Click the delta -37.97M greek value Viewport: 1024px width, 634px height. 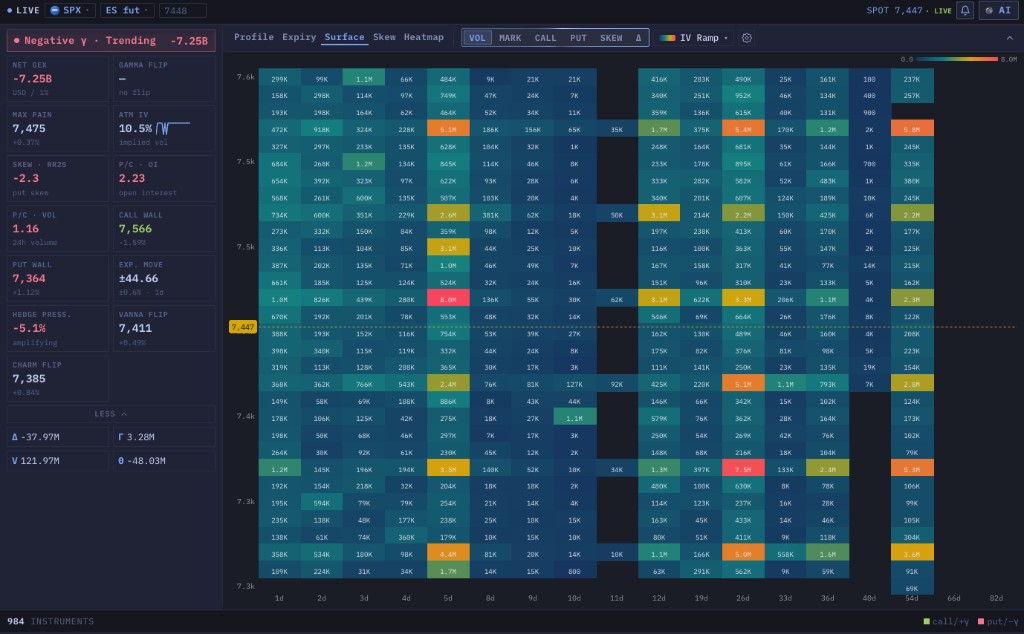(x=58, y=437)
